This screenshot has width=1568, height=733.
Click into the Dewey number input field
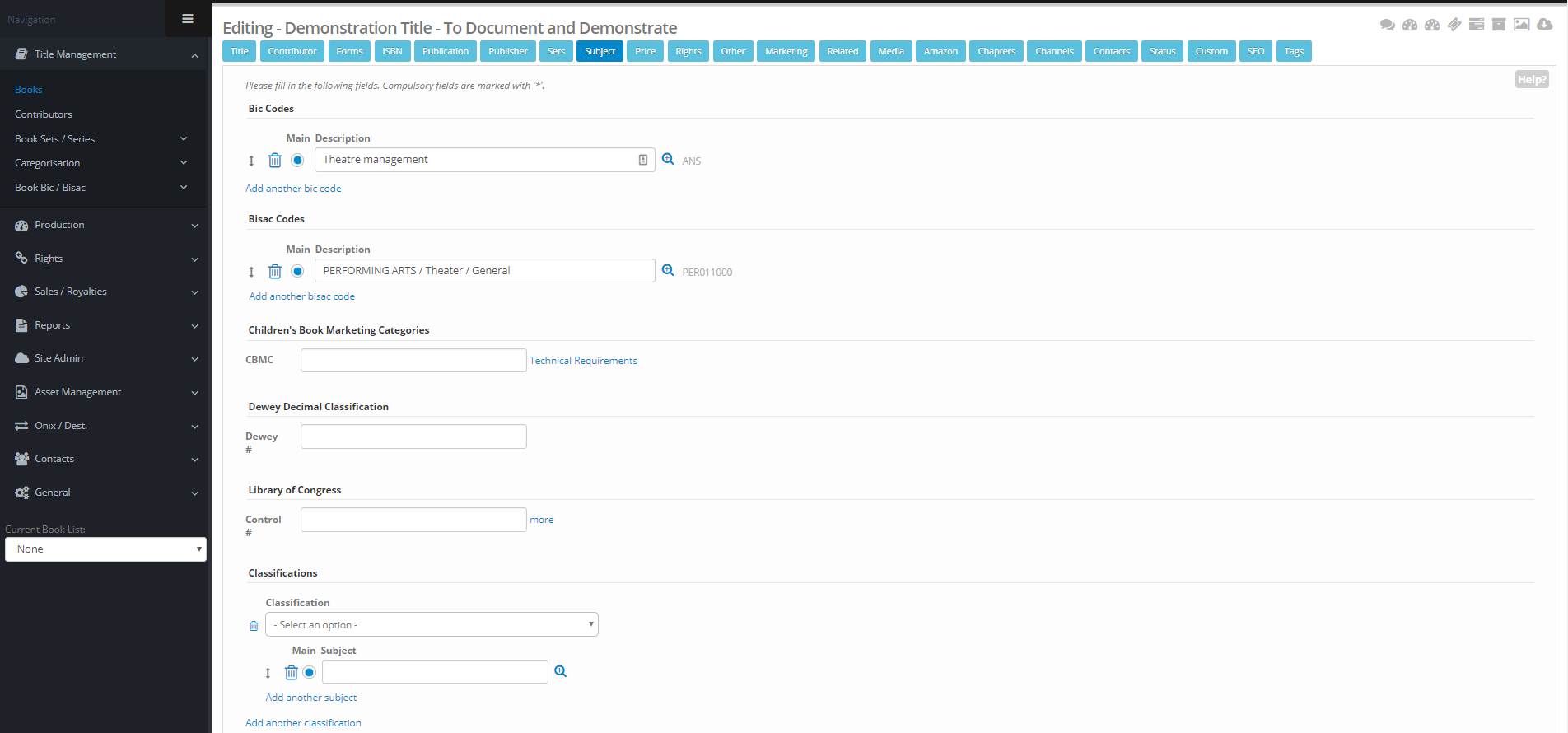(413, 437)
